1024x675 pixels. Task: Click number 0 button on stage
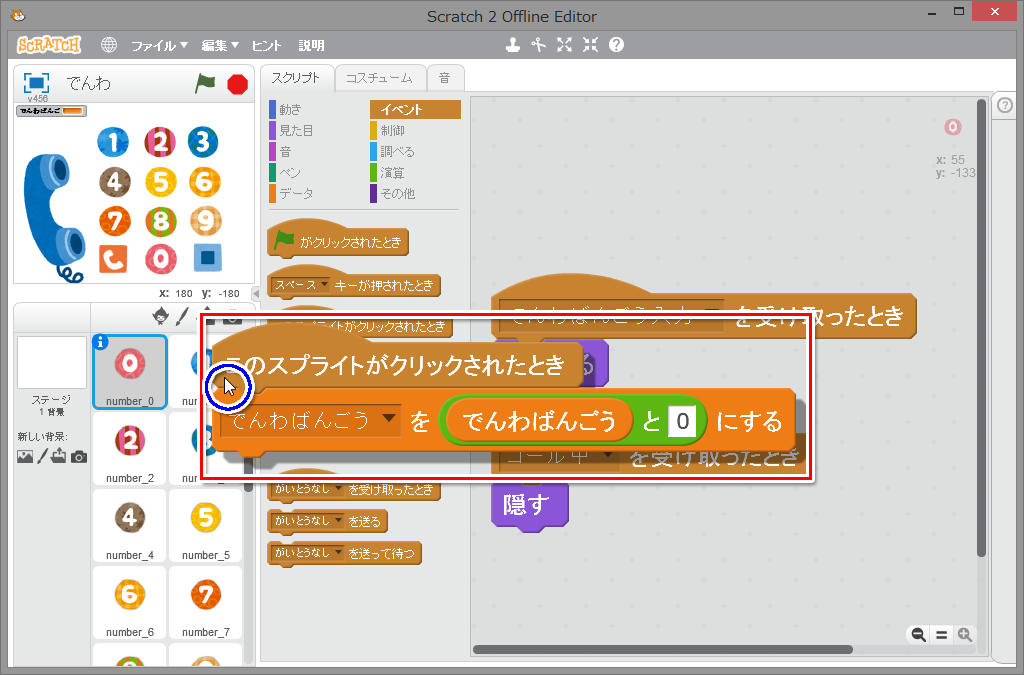coord(161,259)
